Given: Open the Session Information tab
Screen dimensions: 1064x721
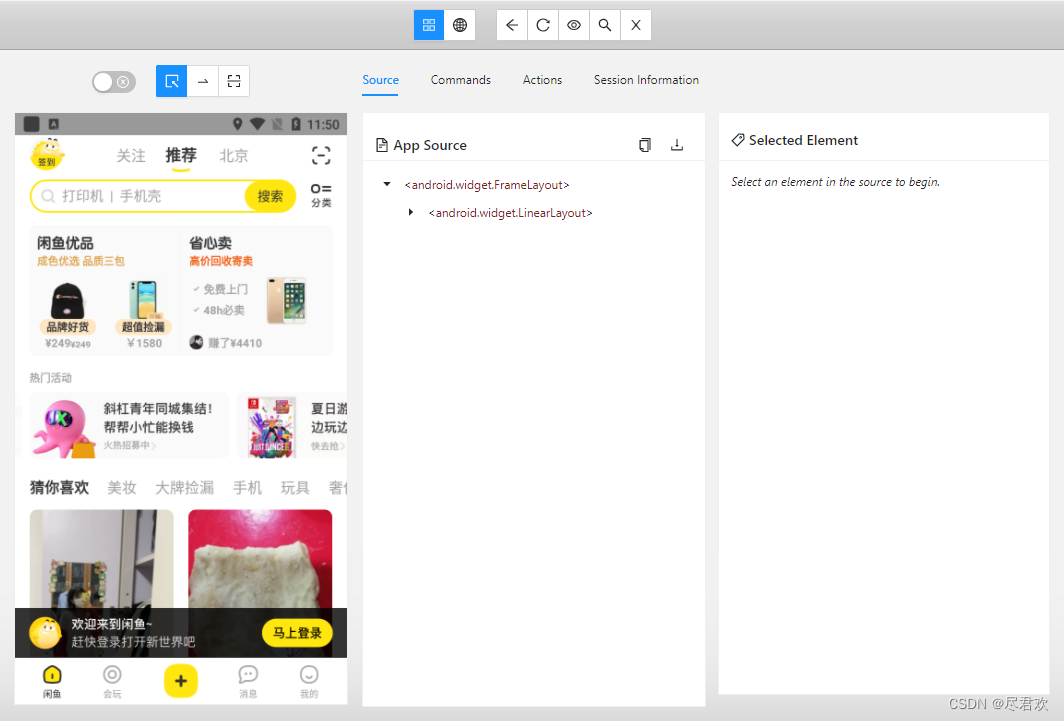Looking at the screenshot, I should 646,80.
